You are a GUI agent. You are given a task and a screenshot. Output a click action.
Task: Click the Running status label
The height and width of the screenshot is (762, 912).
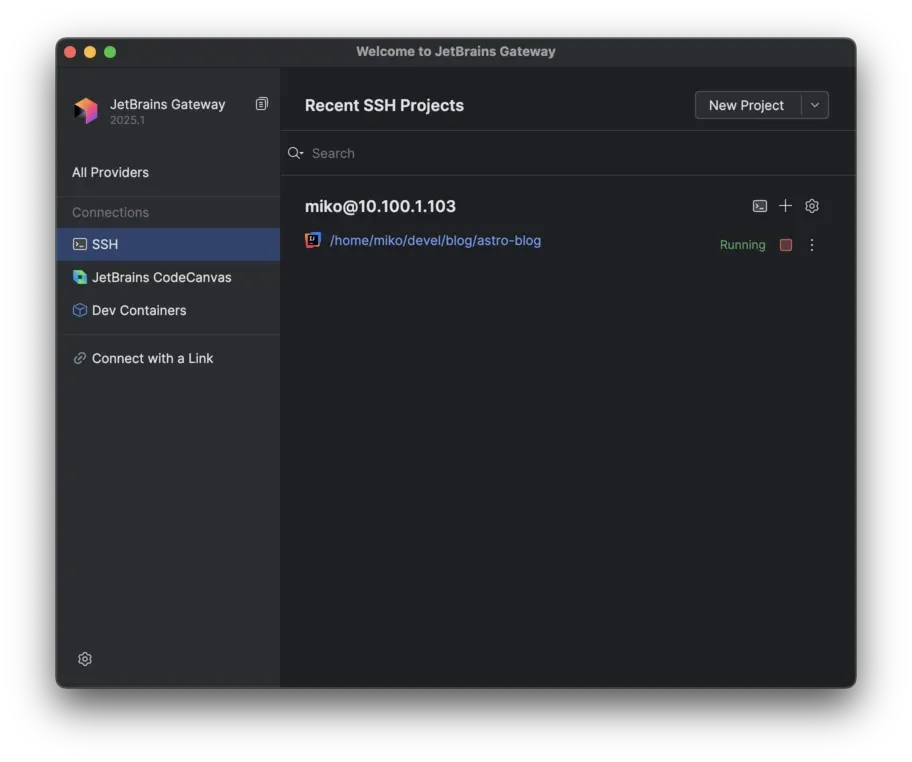point(742,245)
